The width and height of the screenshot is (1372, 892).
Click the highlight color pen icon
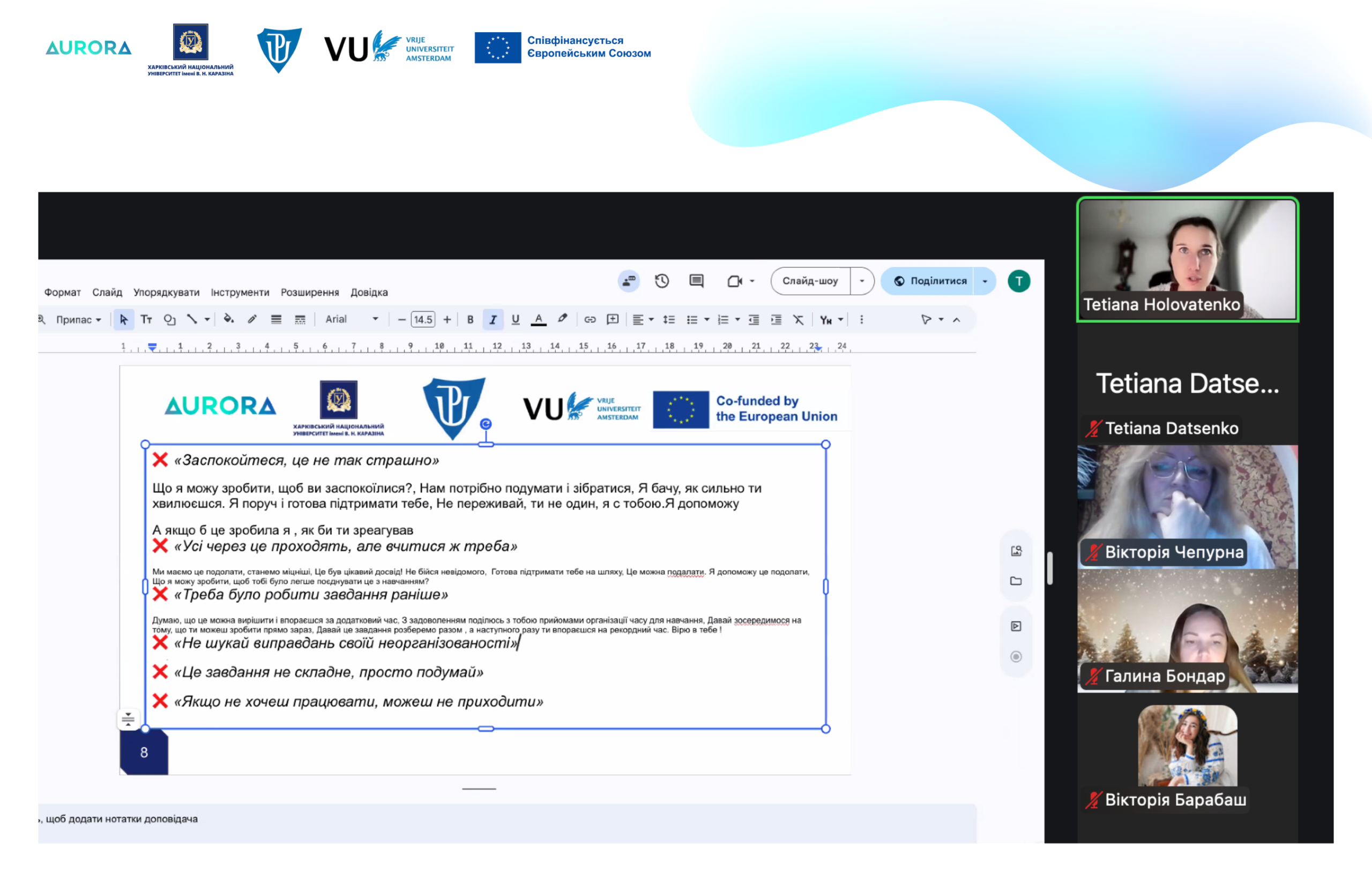coord(563,319)
